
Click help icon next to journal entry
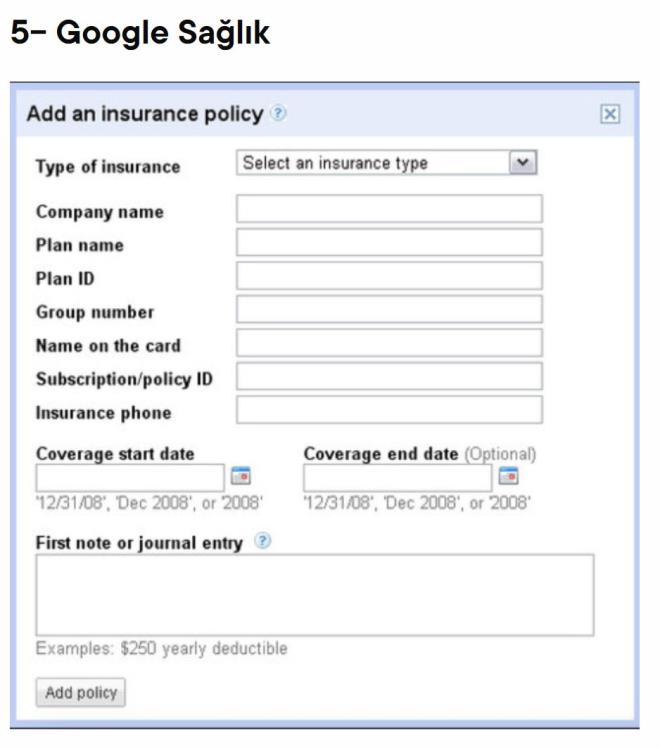click(262, 542)
